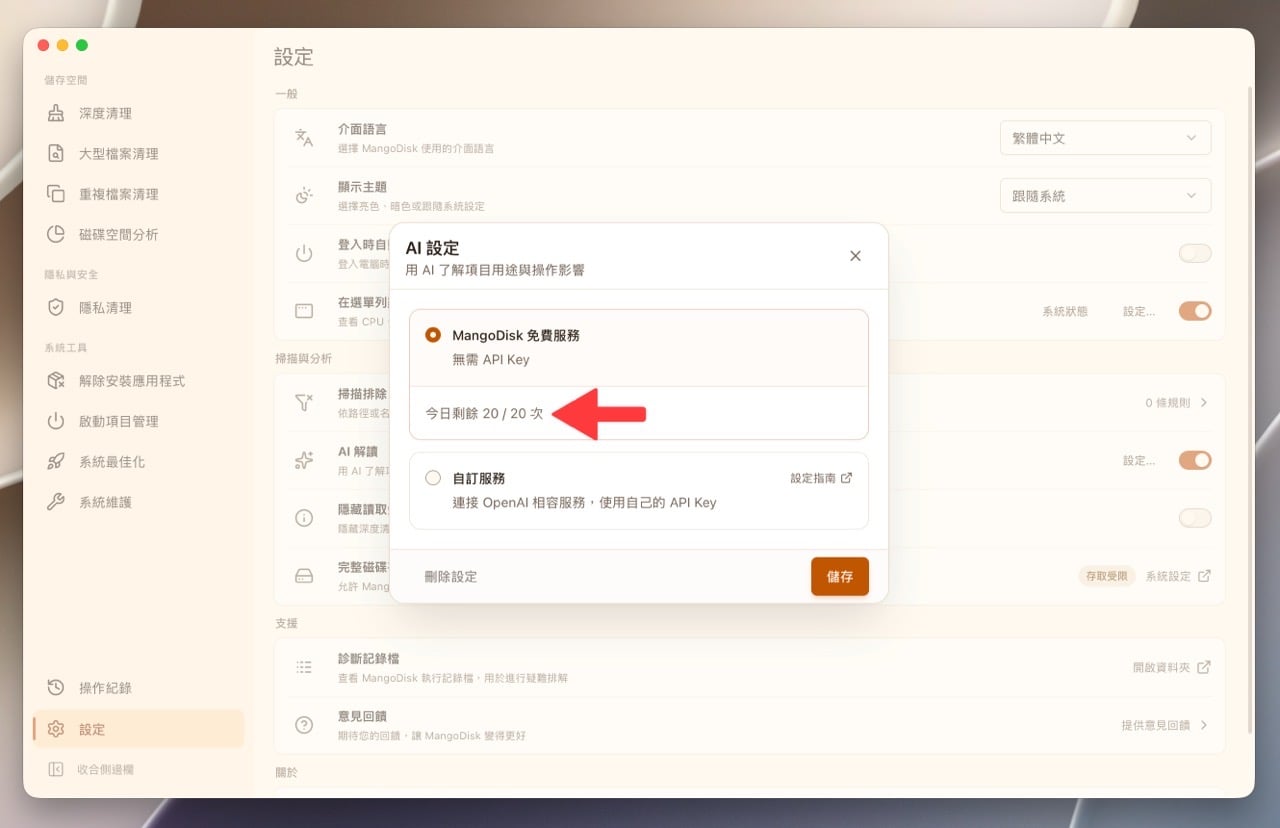Click the 存取受限 badge
Screen dimensions: 1280x828
tap(1107, 576)
